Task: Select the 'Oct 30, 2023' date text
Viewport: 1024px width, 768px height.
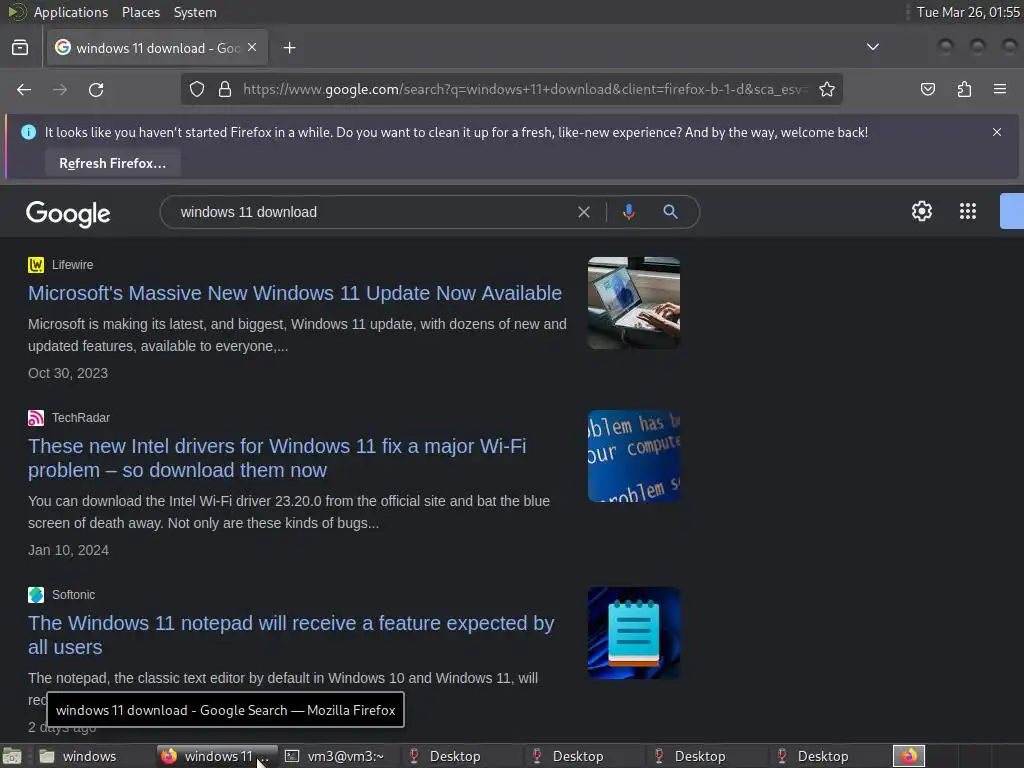Action: pos(68,373)
